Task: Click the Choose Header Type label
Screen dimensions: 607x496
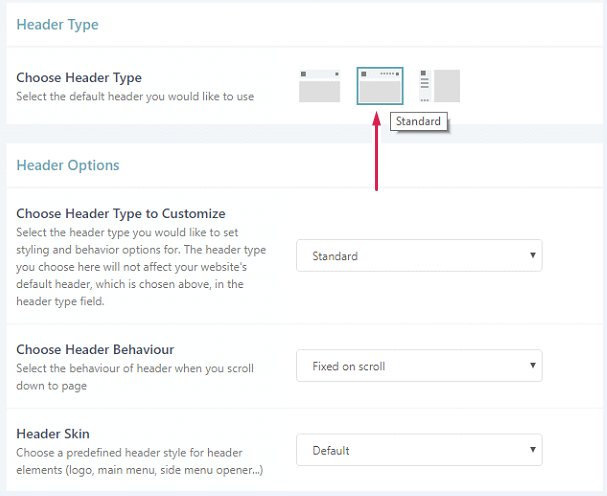Action: click(x=79, y=78)
